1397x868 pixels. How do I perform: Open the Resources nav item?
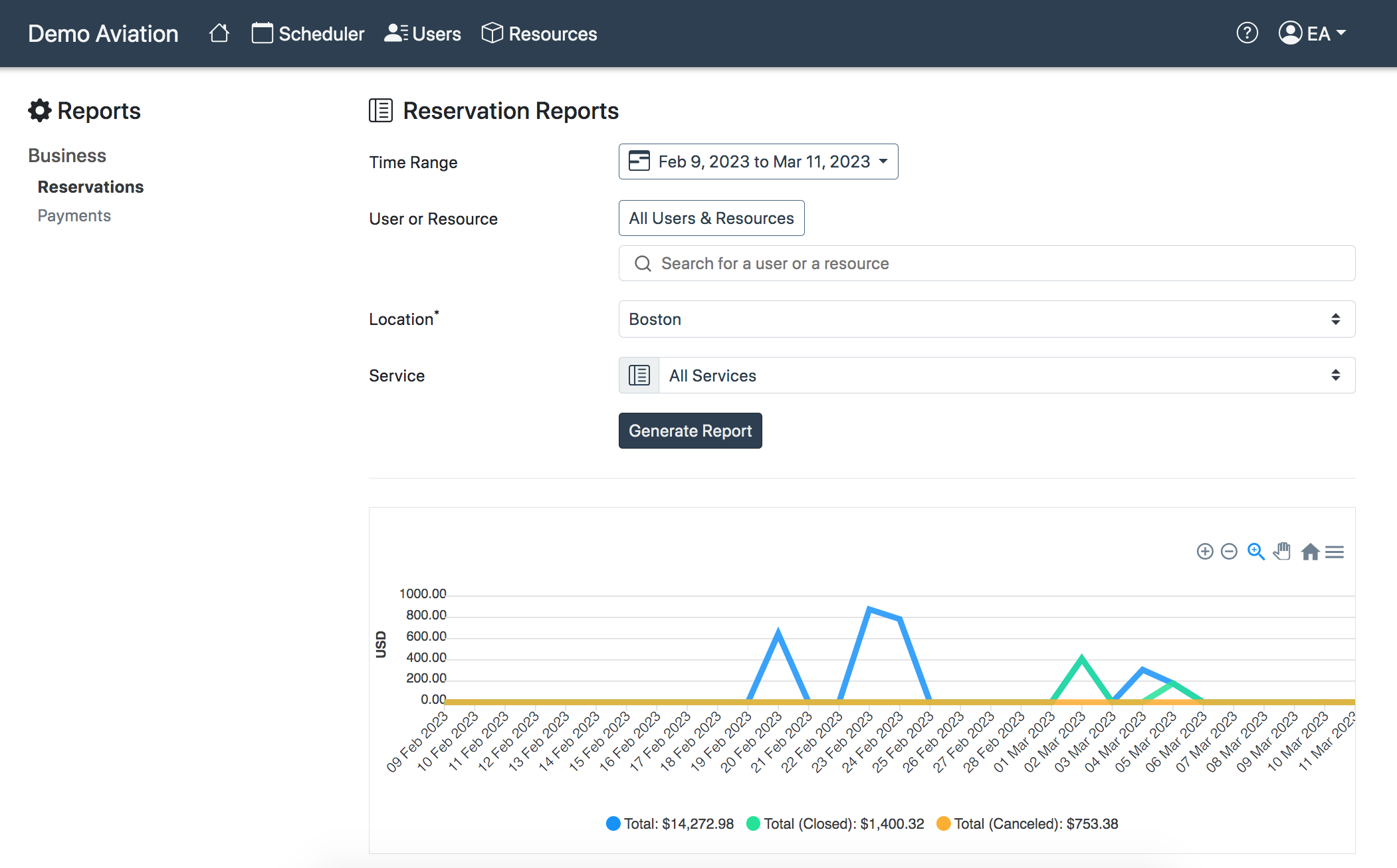[x=539, y=33]
